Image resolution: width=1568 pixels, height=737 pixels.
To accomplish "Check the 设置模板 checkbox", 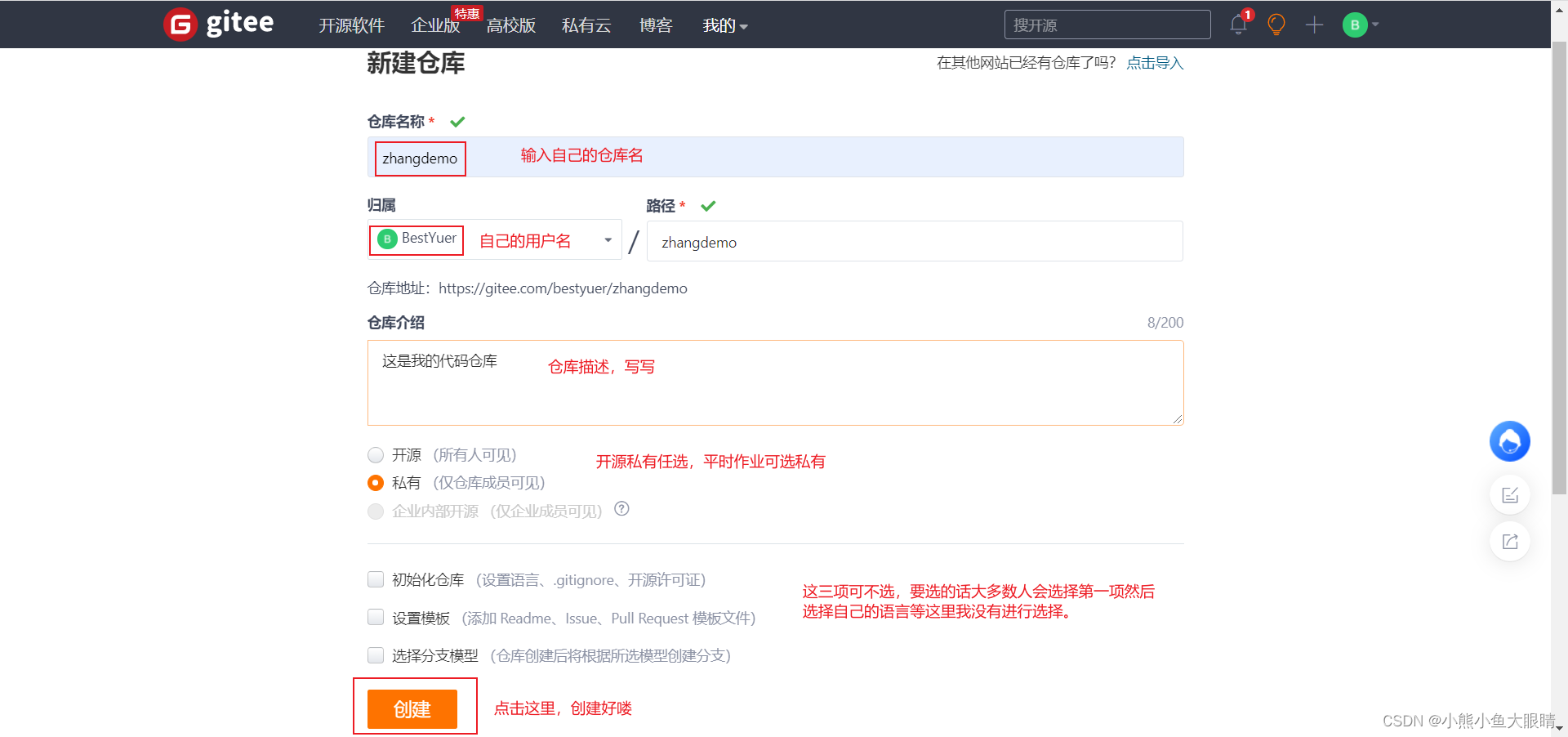I will 376,617.
